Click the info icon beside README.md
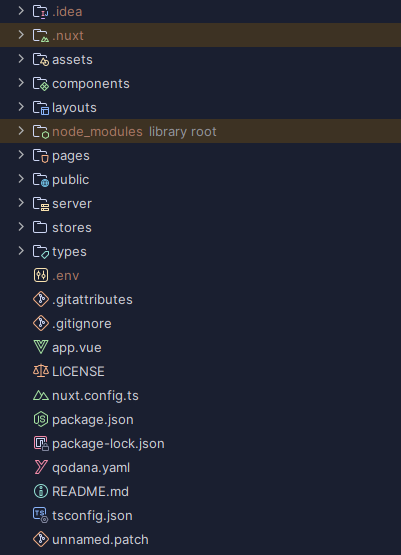This screenshot has height=555, width=401. [41, 491]
